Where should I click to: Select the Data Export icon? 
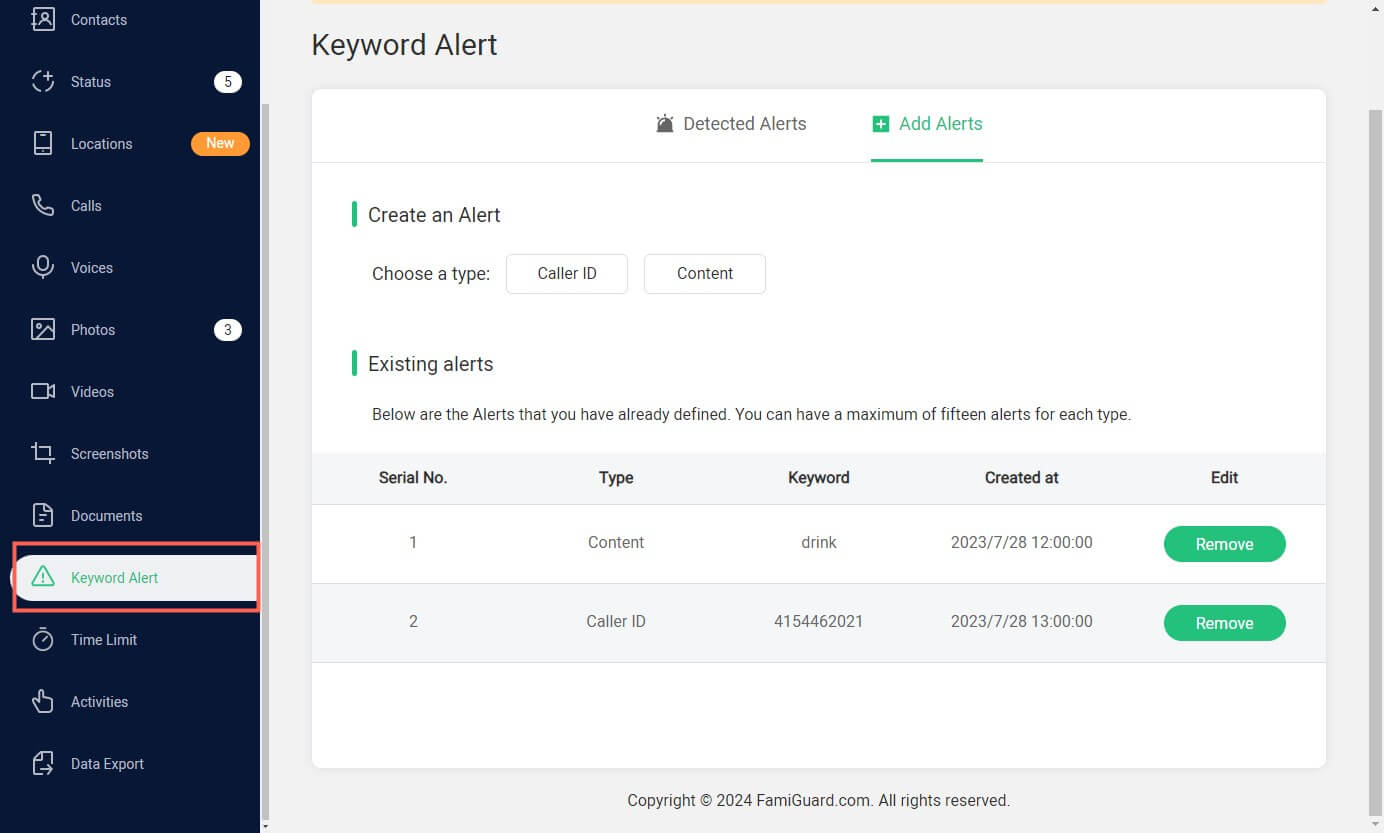[x=43, y=764]
